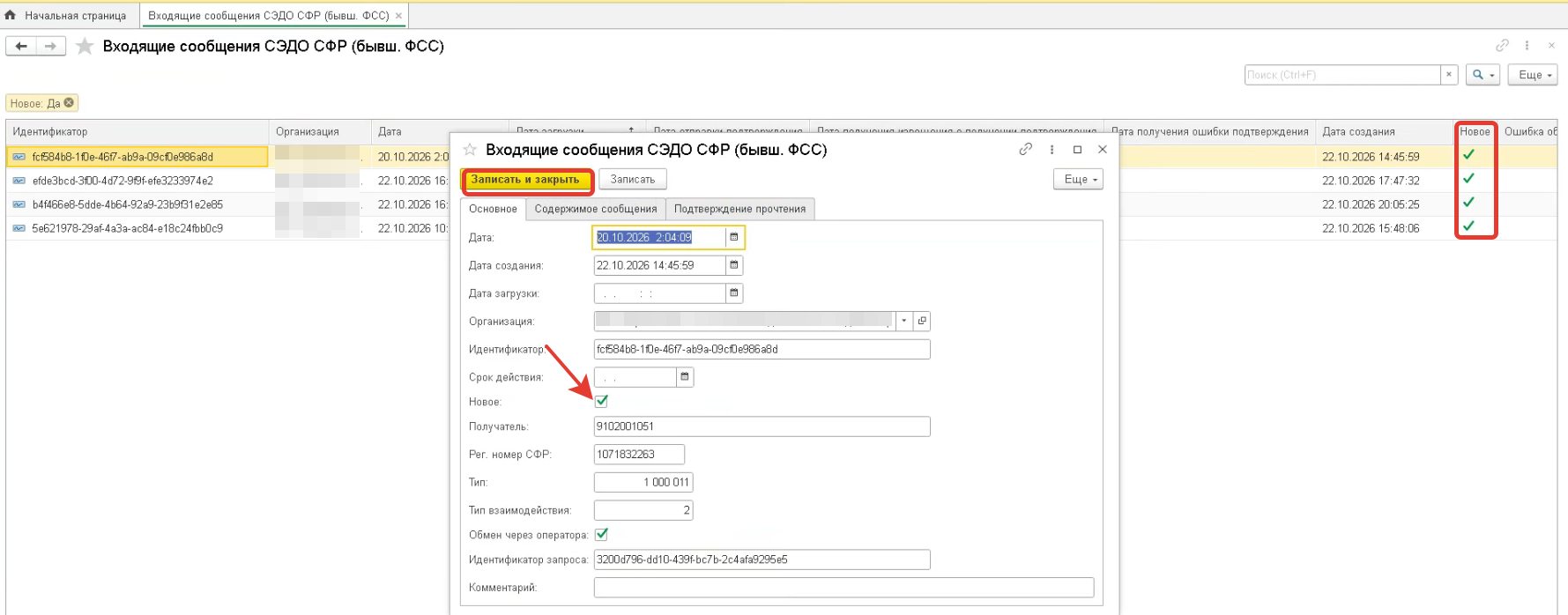The image size is (1568, 615).
Task: Click the row icon of message 5e621978
Action: pos(19,228)
